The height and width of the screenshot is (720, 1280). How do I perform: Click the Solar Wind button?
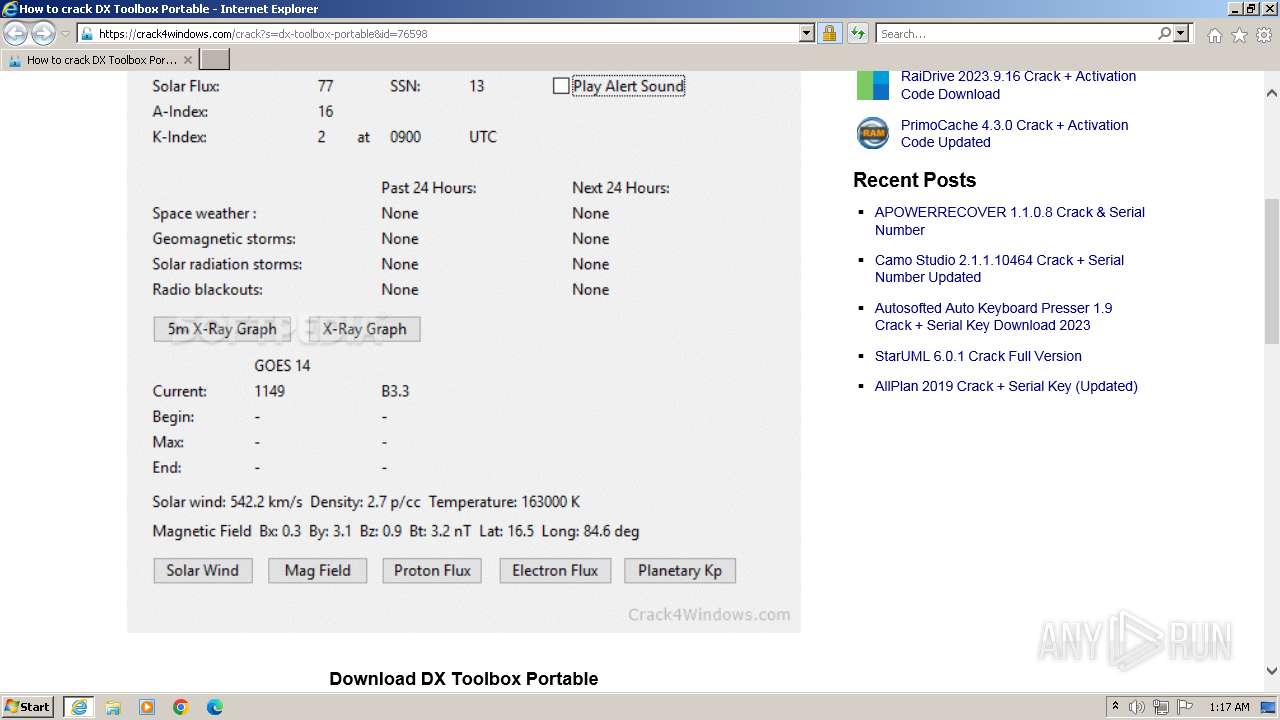pos(203,571)
